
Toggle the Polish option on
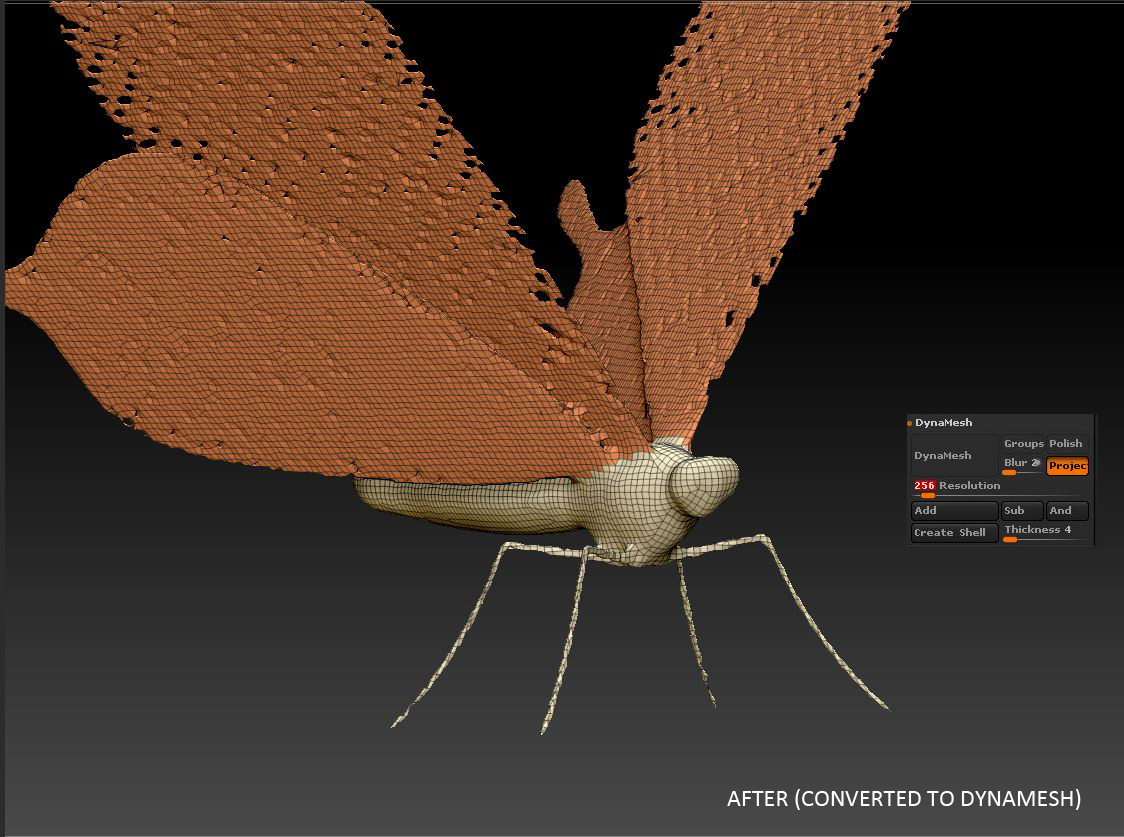[x=1066, y=444]
